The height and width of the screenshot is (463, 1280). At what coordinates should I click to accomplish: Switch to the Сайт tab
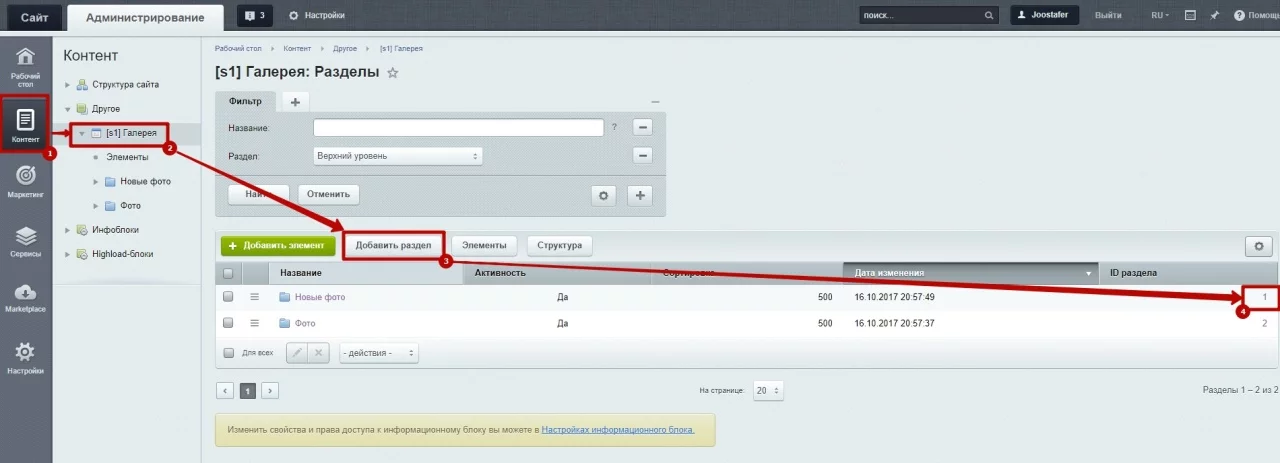[x=34, y=17]
